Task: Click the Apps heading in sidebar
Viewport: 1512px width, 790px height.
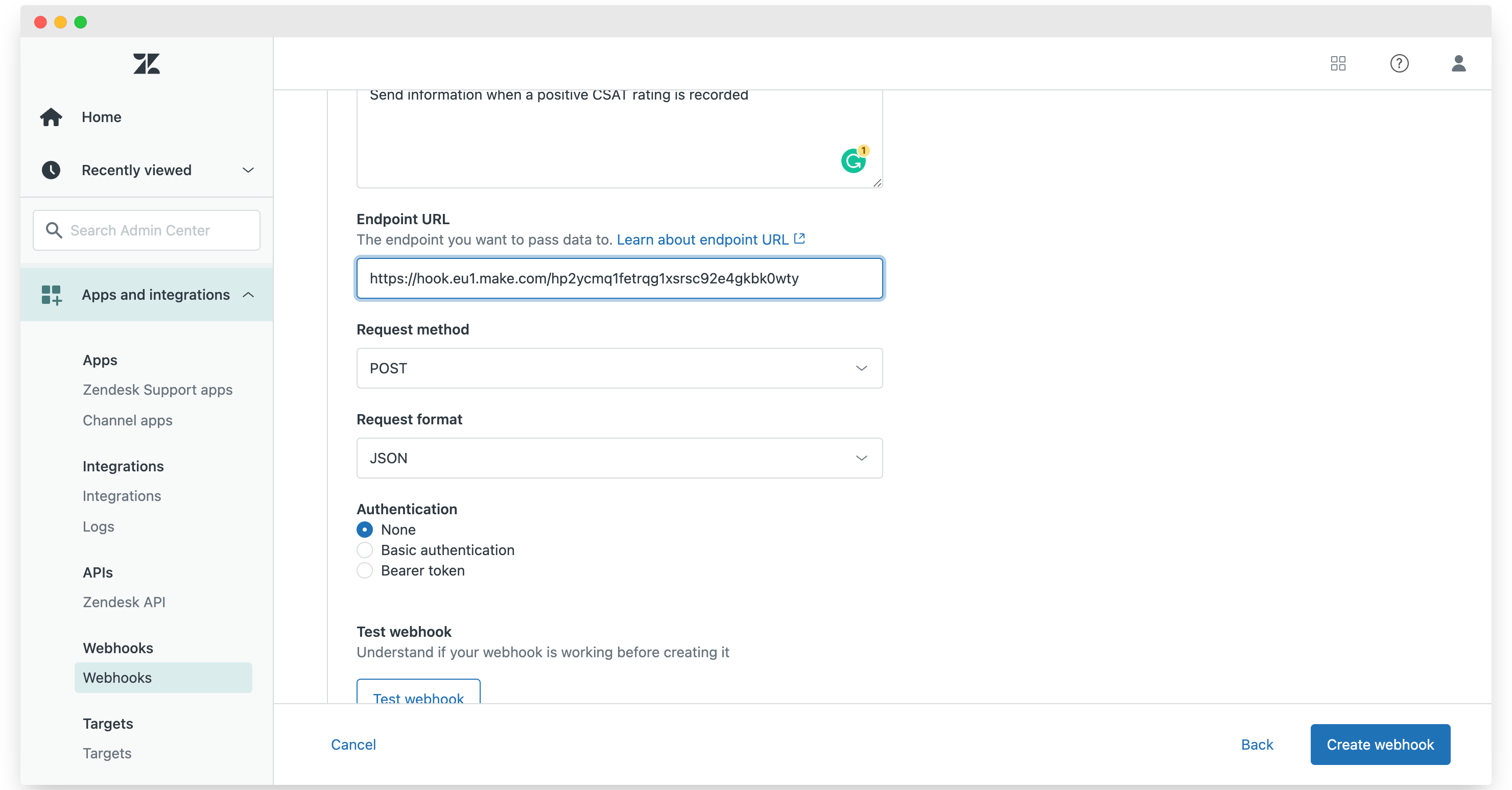Action: click(x=100, y=360)
